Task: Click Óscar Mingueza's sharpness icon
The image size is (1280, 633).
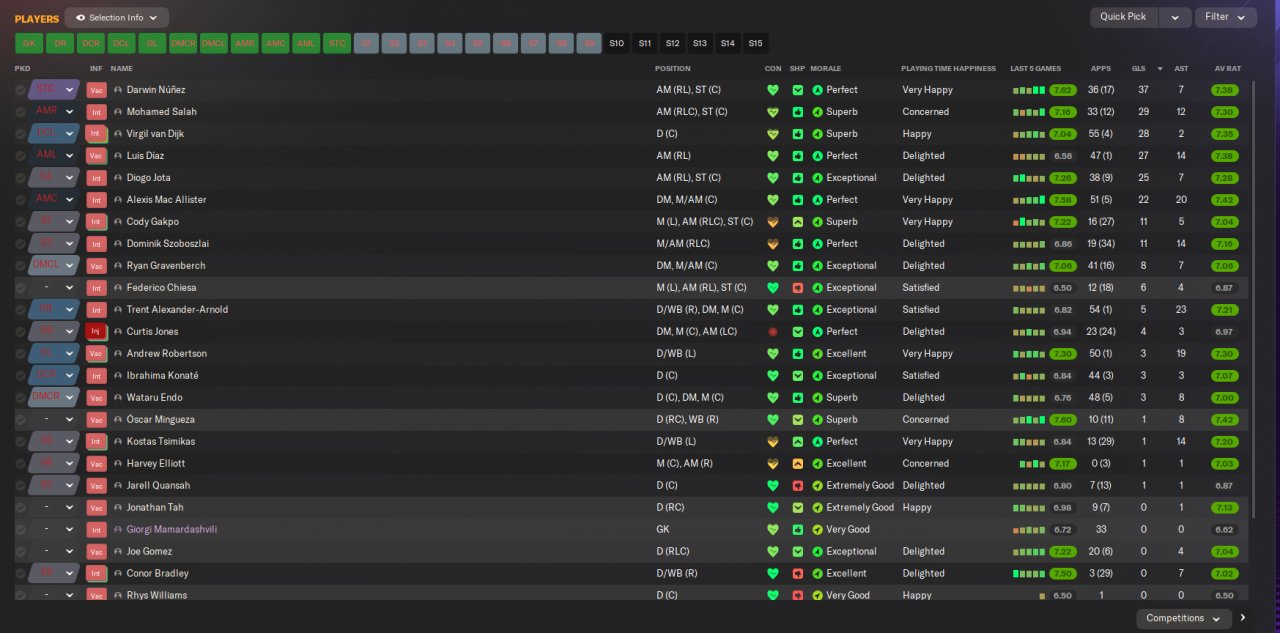Action: pyautogui.click(x=797, y=420)
